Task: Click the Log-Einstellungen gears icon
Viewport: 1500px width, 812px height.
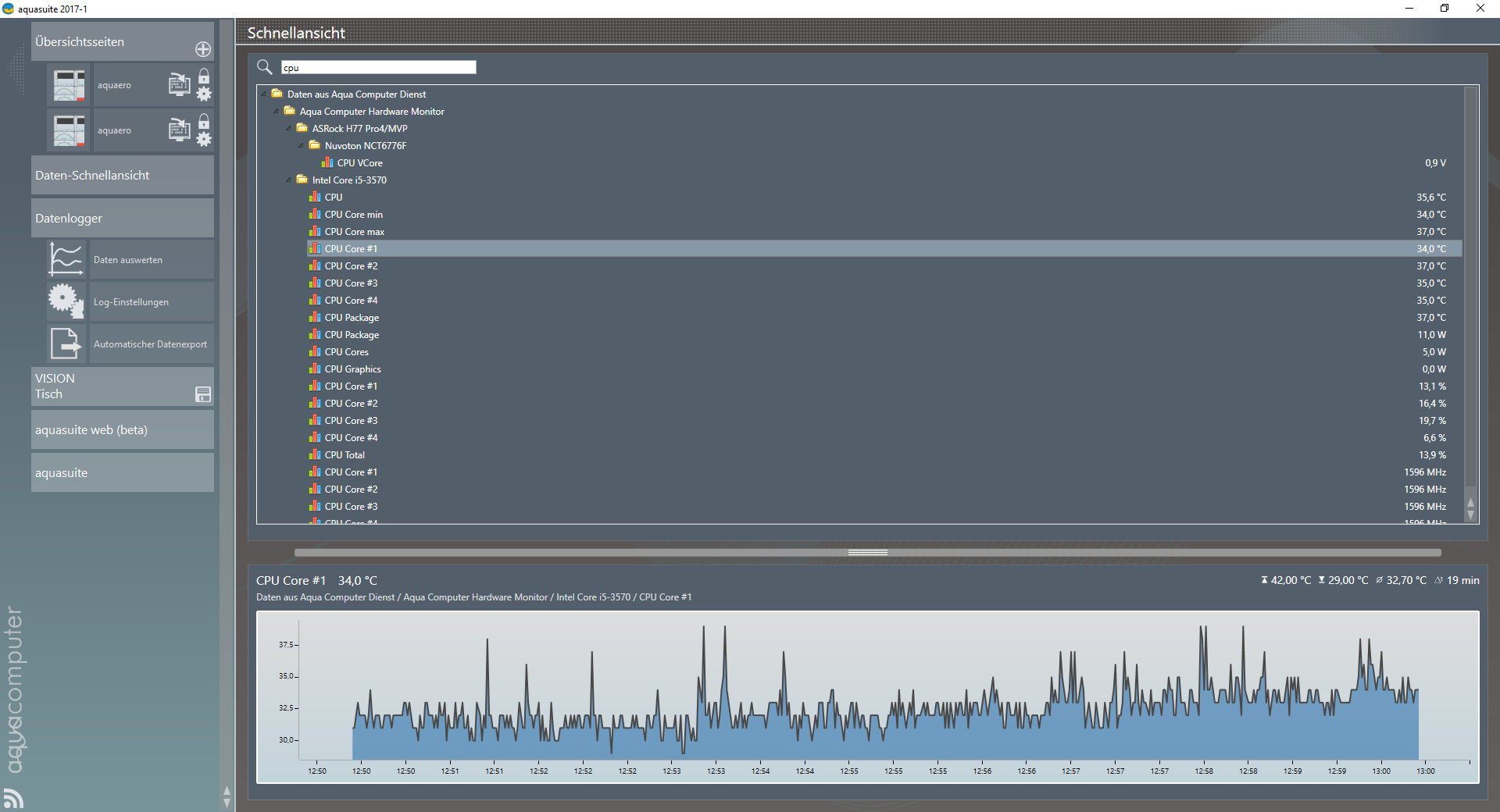Action: 66,301
